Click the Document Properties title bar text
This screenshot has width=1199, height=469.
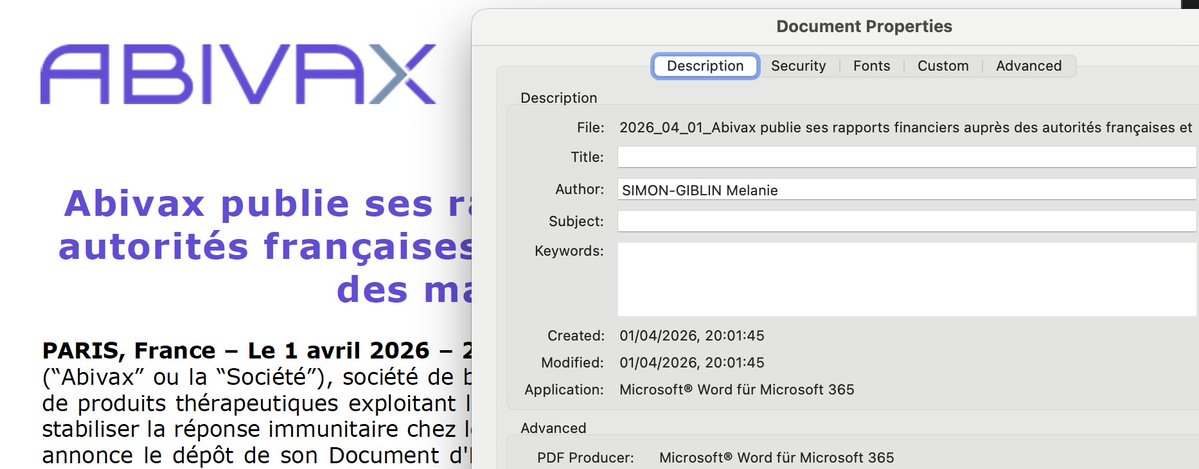[864, 27]
